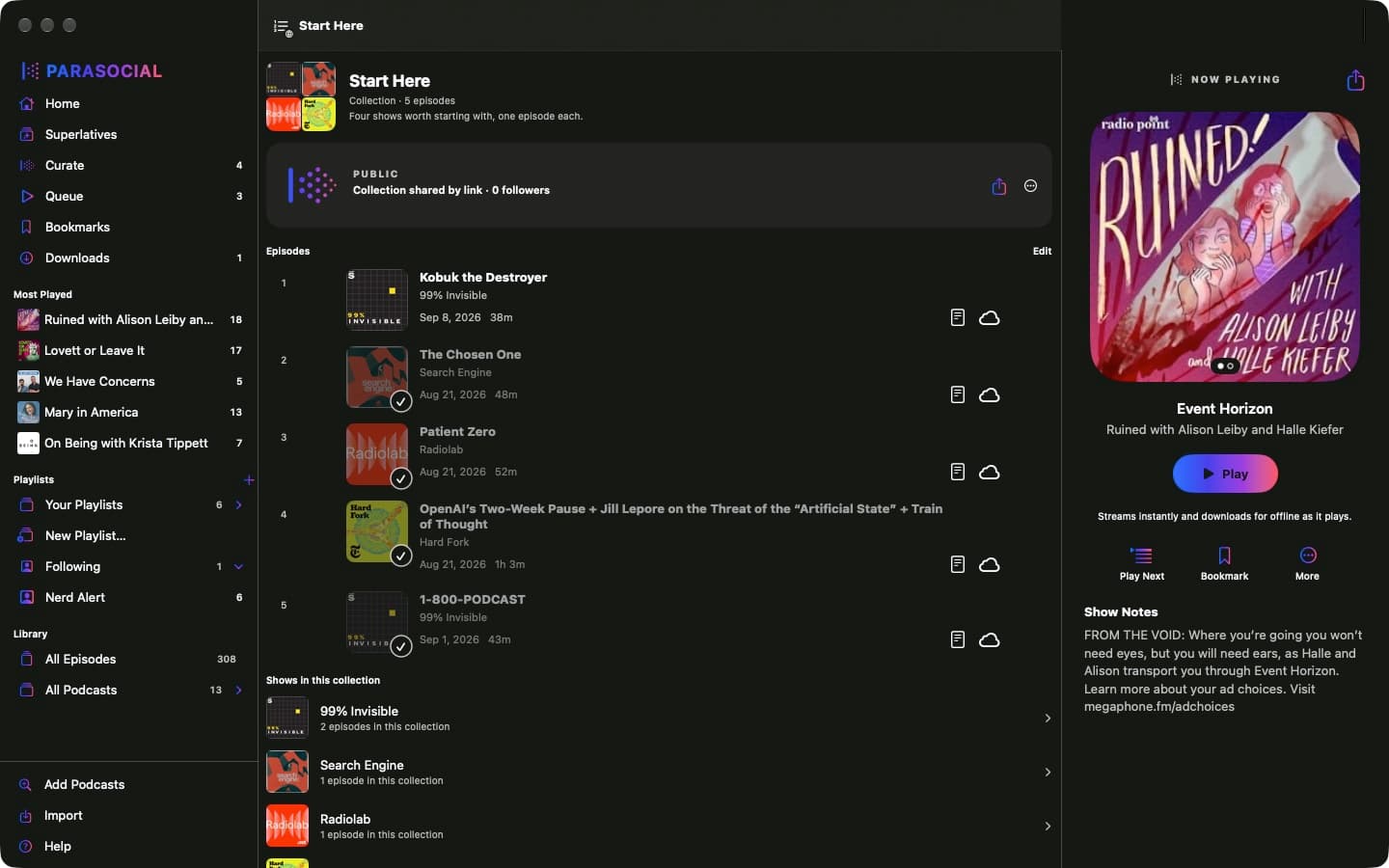Image resolution: width=1389 pixels, height=868 pixels.
Task: Click Edit for the episodes list
Action: [1042, 251]
